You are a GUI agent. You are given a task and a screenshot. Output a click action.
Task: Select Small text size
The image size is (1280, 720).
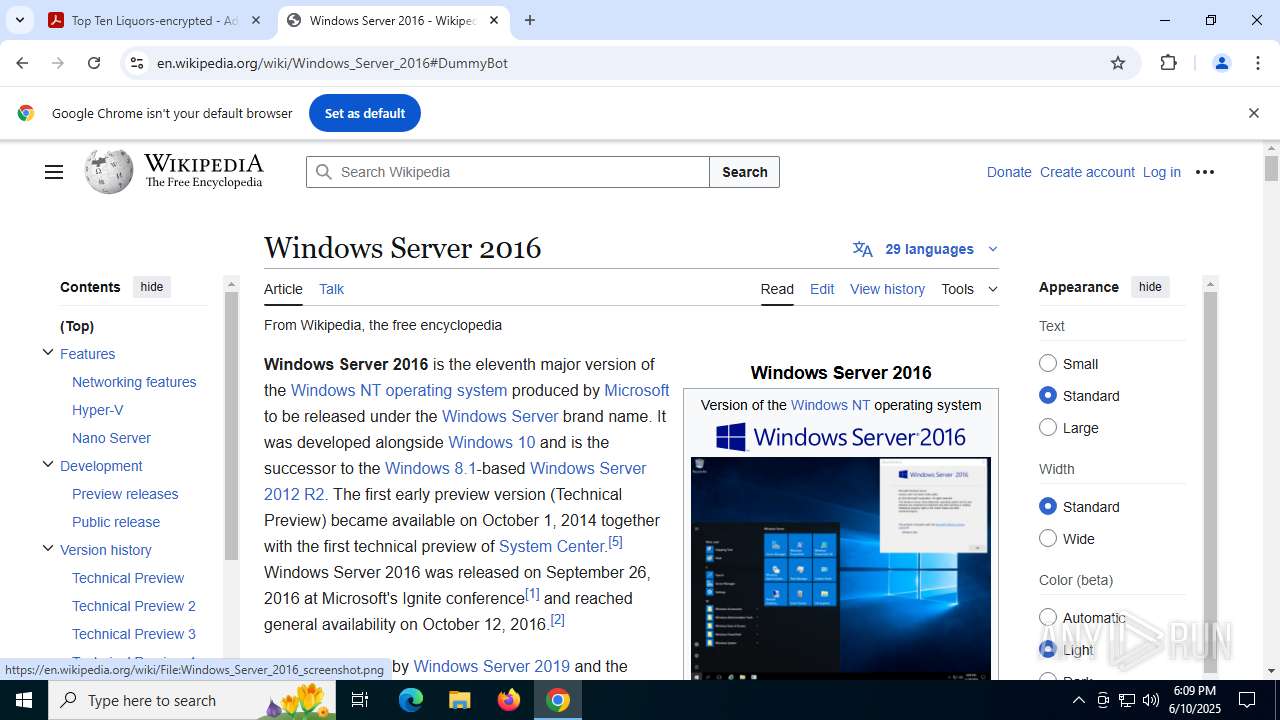click(x=1048, y=363)
